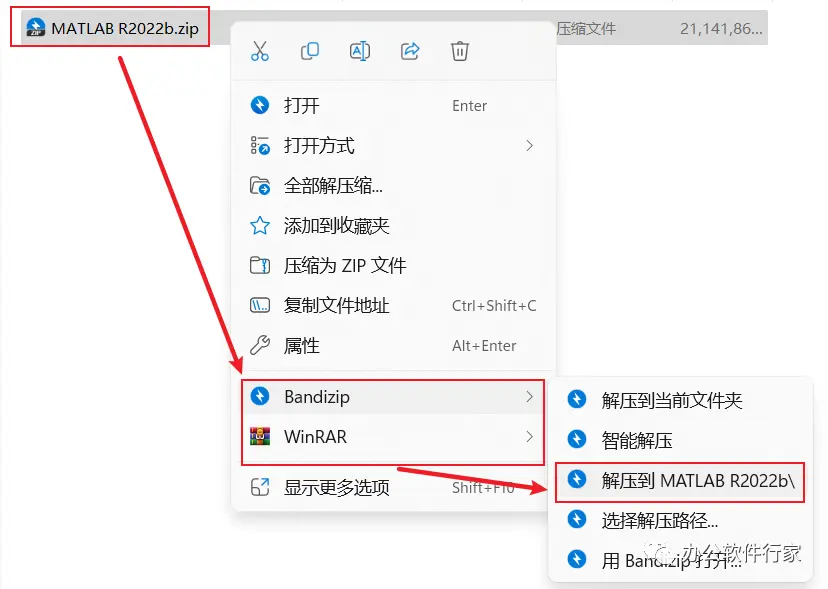Click the icon beside 用 Bandizip 打开
The width and height of the screenshot is (828, 589).
coord(577,559)
